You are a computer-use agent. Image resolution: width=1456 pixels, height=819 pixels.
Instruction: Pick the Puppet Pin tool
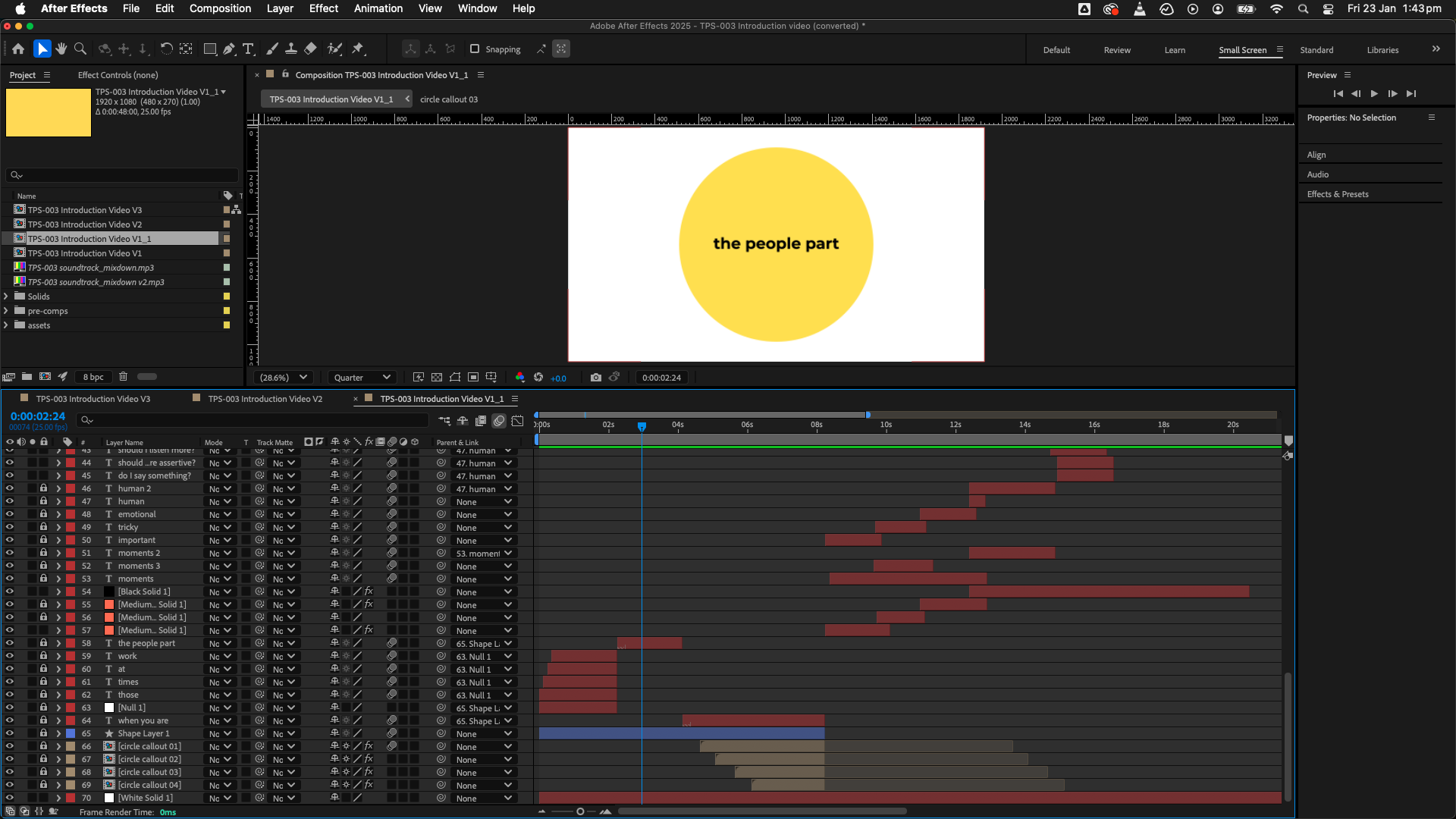[x=358, y=49]
